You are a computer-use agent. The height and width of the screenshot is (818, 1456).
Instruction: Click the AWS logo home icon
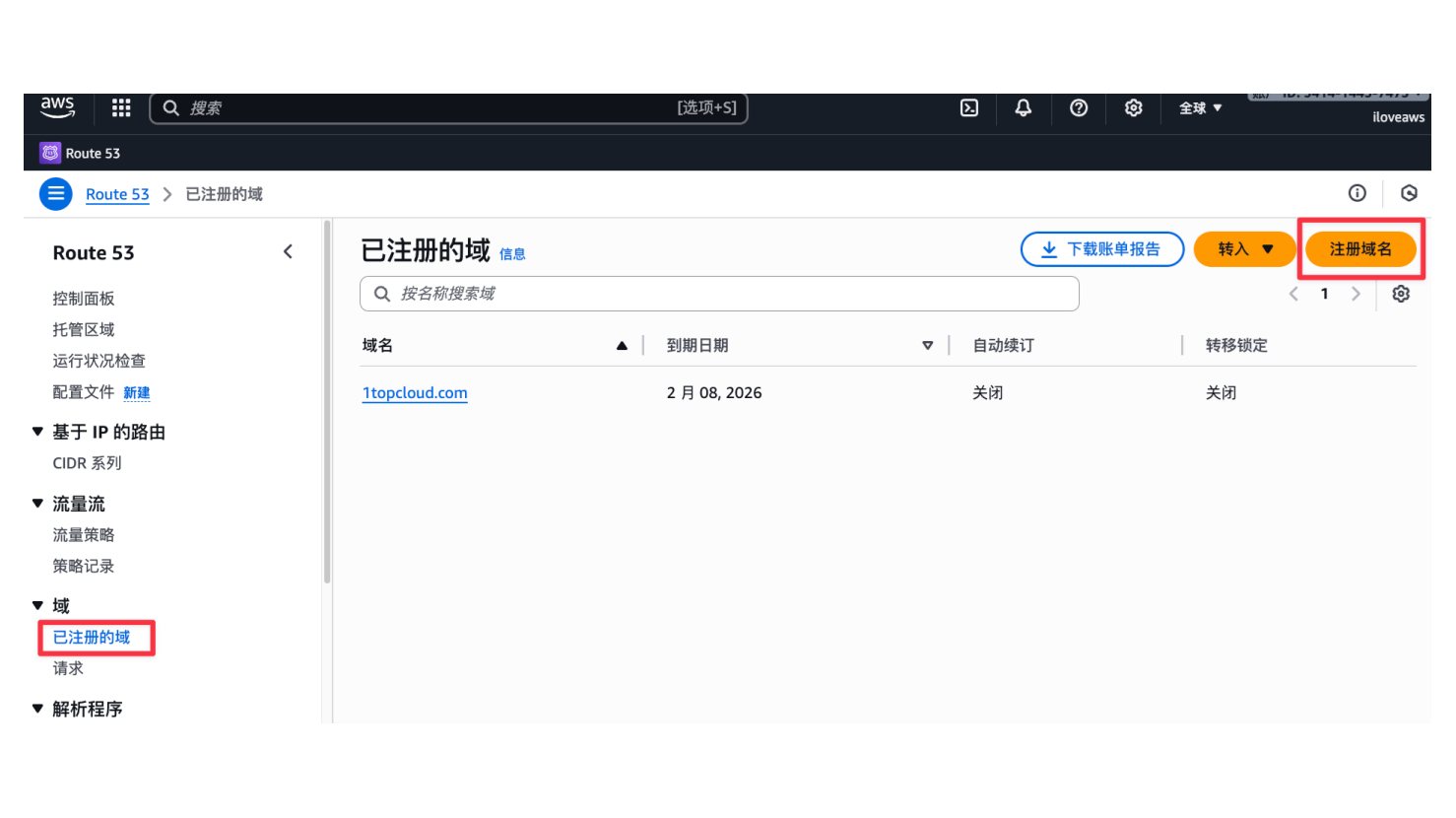click(58, 107)
